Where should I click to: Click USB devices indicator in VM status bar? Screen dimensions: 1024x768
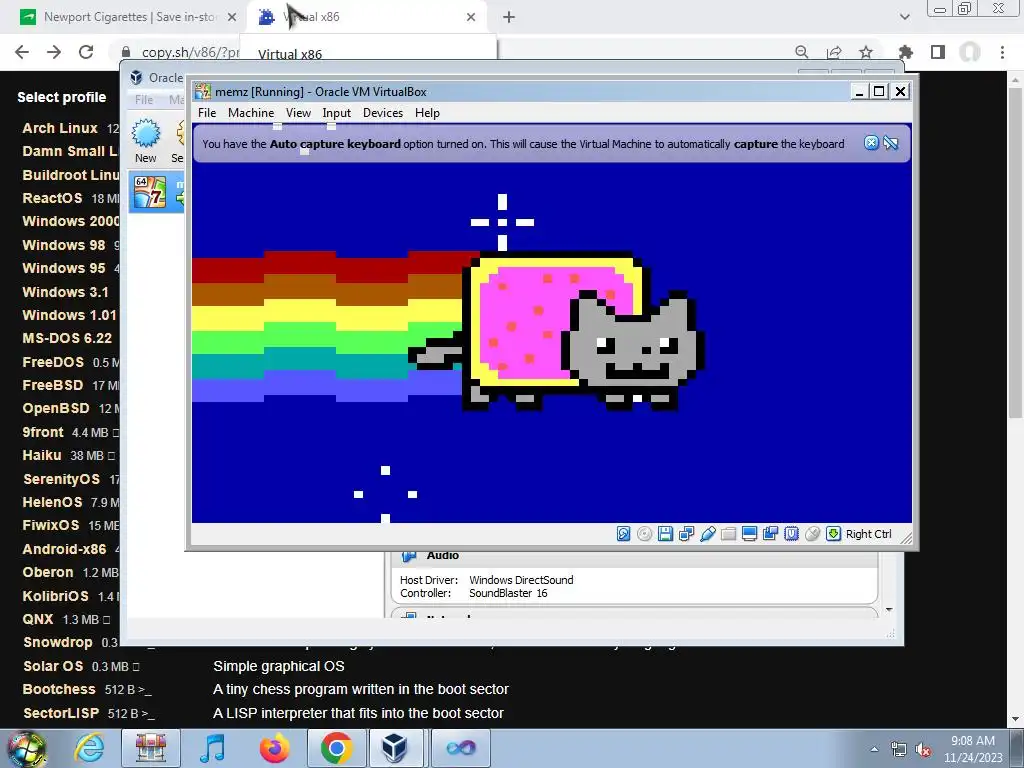tap(707, 534)
